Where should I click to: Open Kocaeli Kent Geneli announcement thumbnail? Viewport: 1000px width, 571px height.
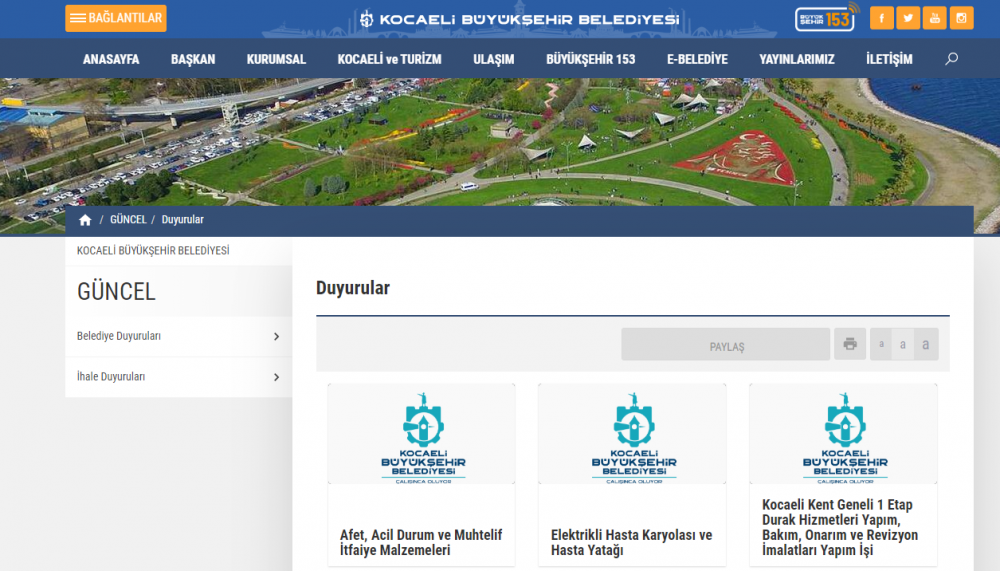[843, 434]
